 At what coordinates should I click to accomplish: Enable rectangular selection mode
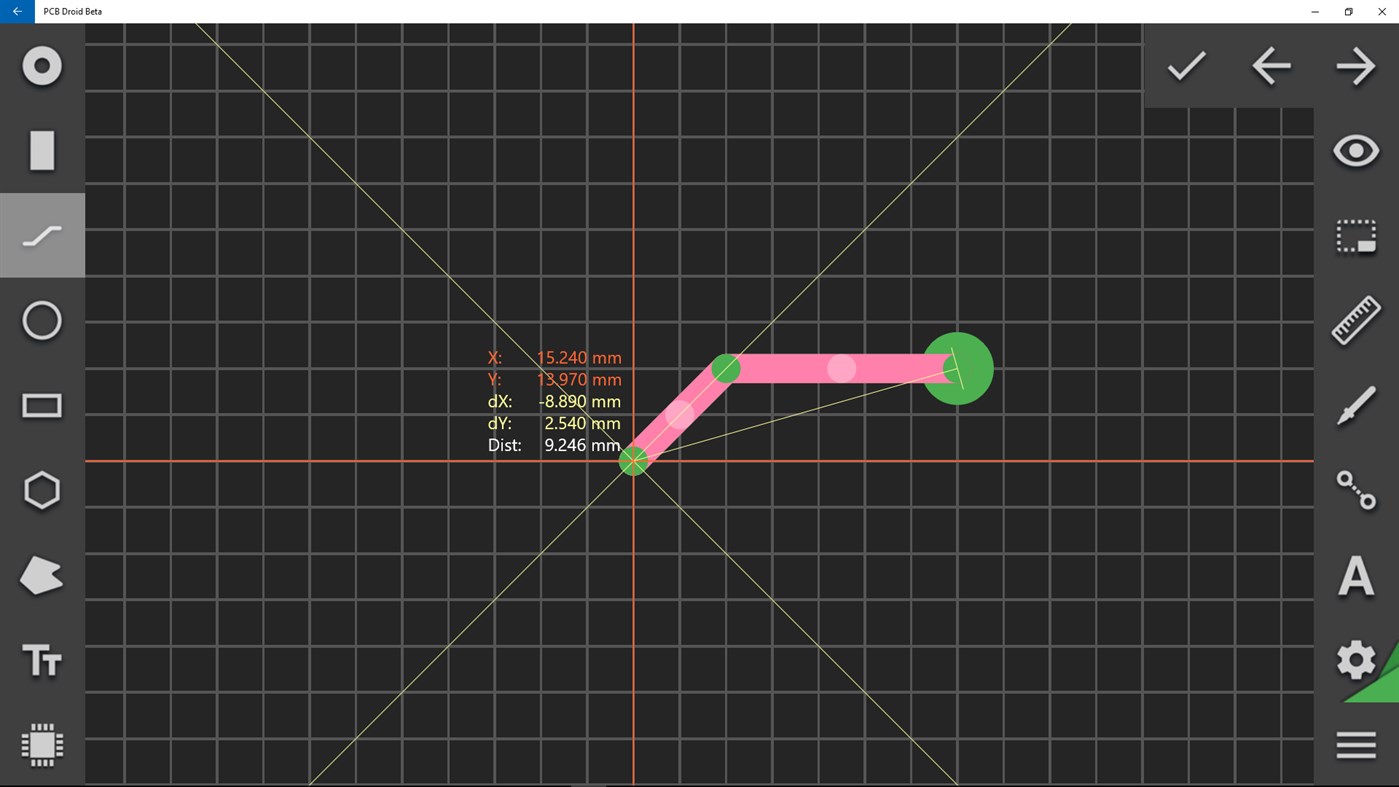click(x=1355, y=234)
